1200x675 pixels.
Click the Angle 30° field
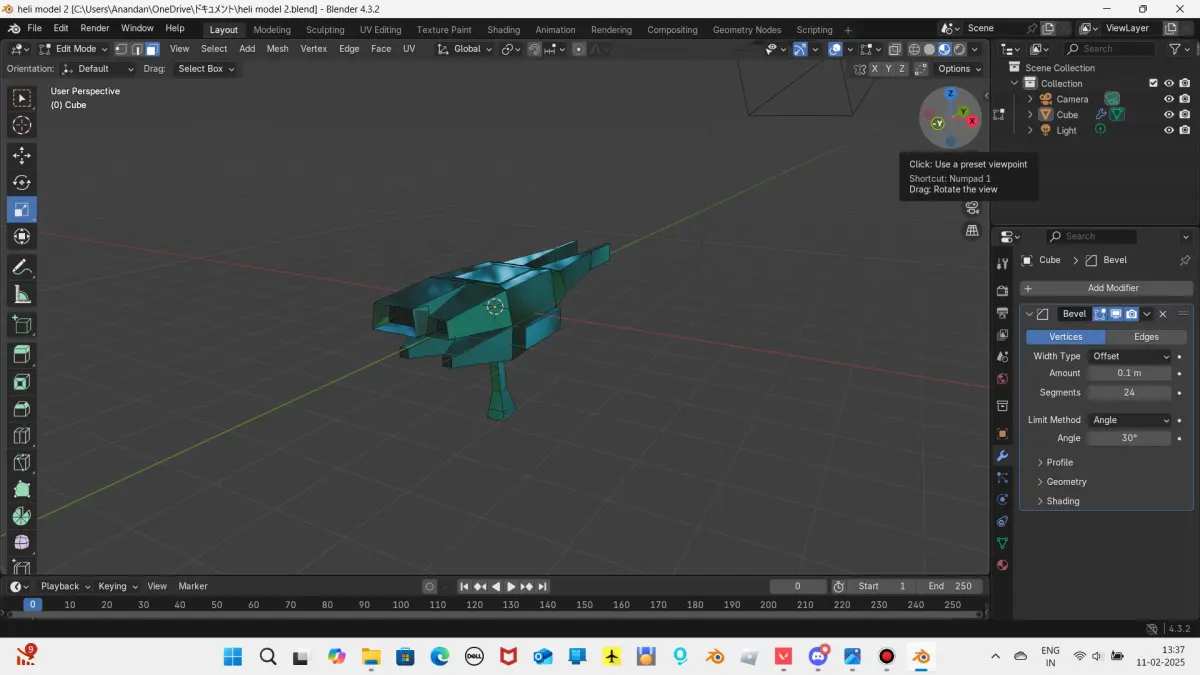click(x=1130, y=438)
